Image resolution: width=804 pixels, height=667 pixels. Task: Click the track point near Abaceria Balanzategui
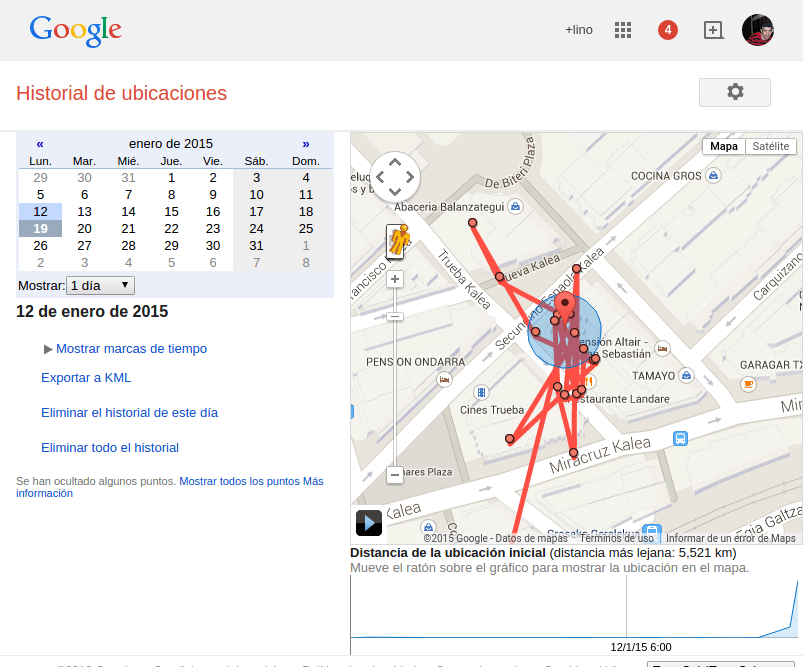[x=472, y=223]
